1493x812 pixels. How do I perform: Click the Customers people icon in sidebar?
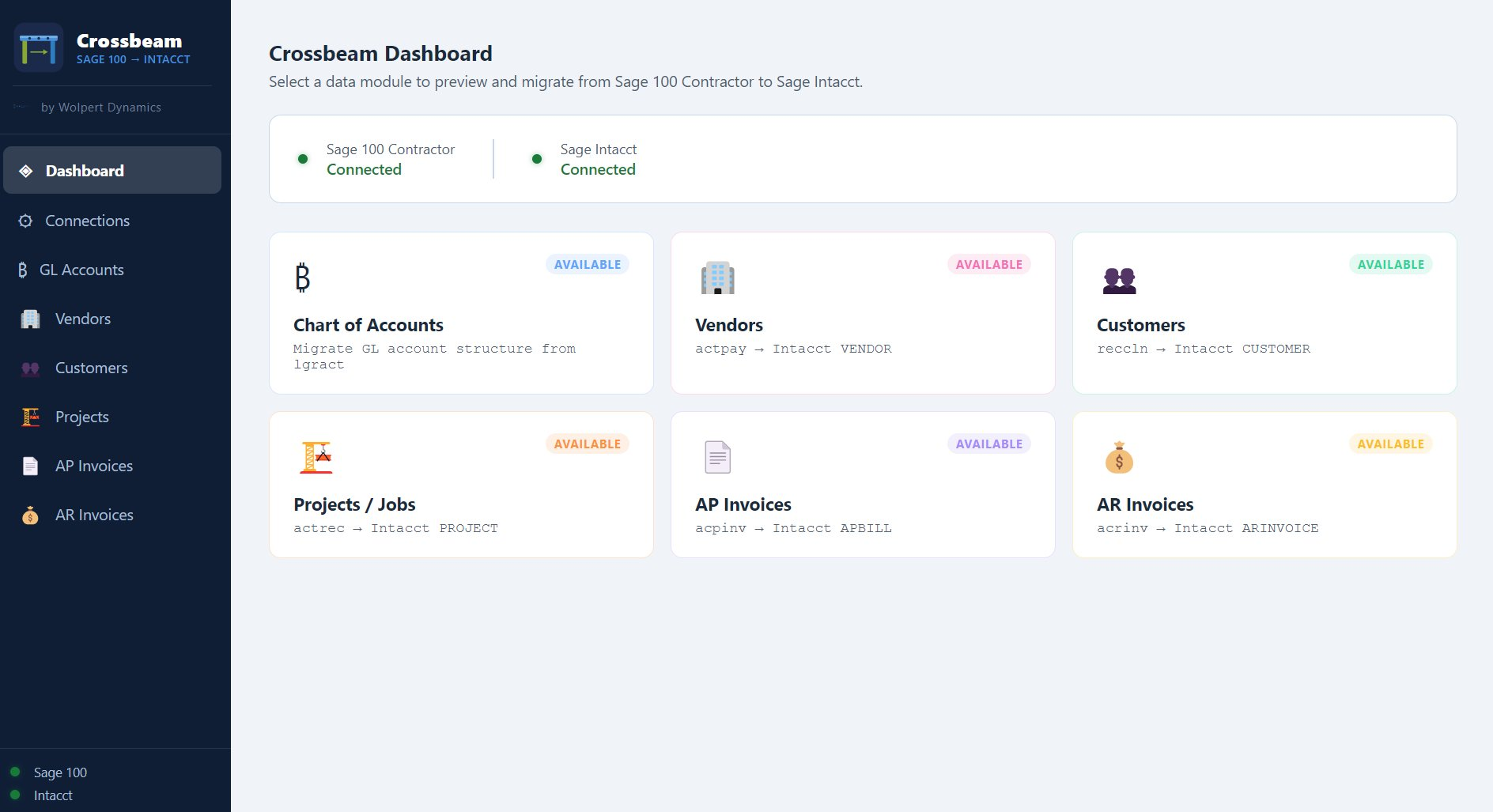30,368
